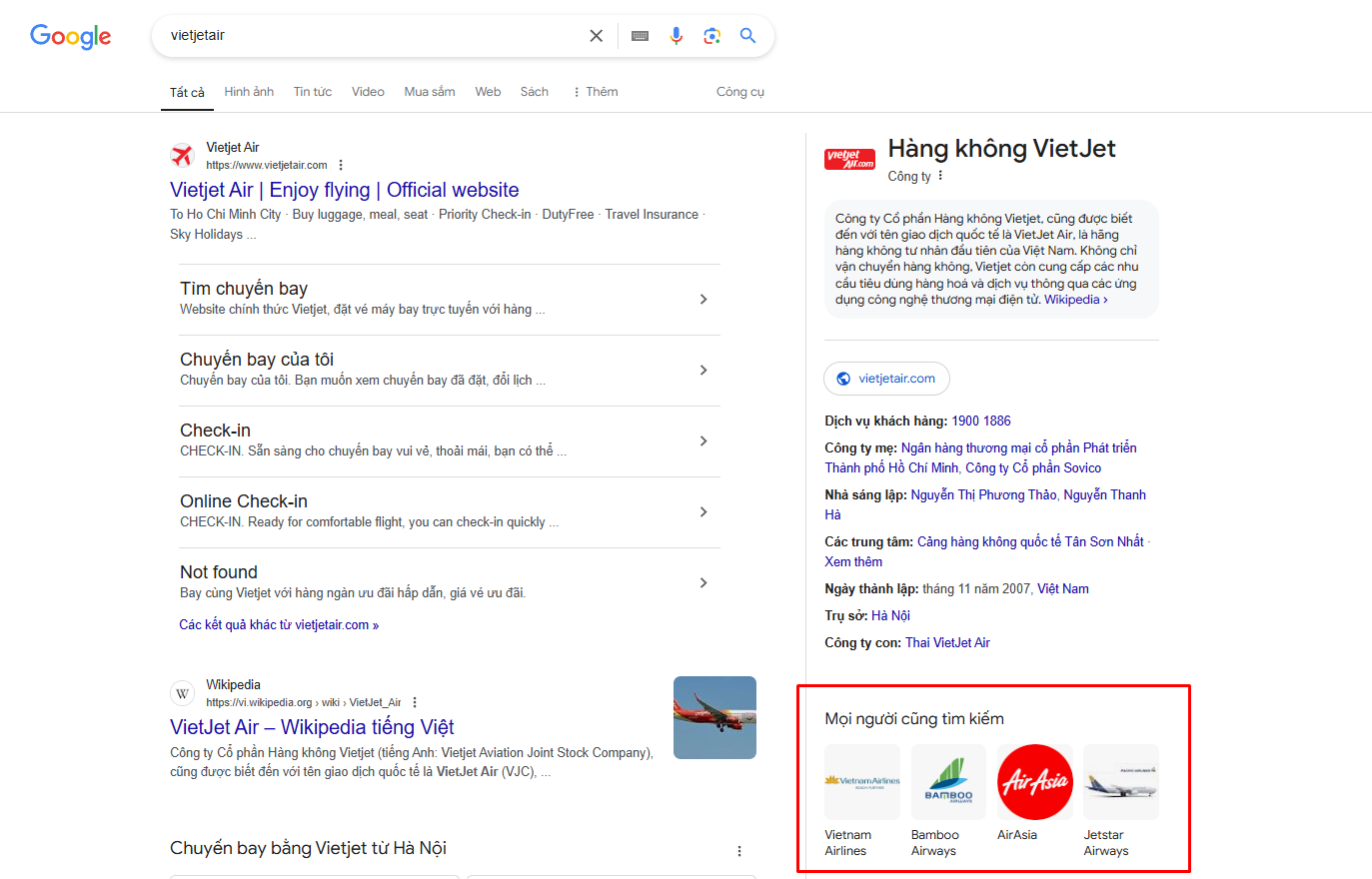The width and height of the screenshot is (1372, 879).
Task: Click the Hàng không VietJet panel title
Action: (1001, 149)
